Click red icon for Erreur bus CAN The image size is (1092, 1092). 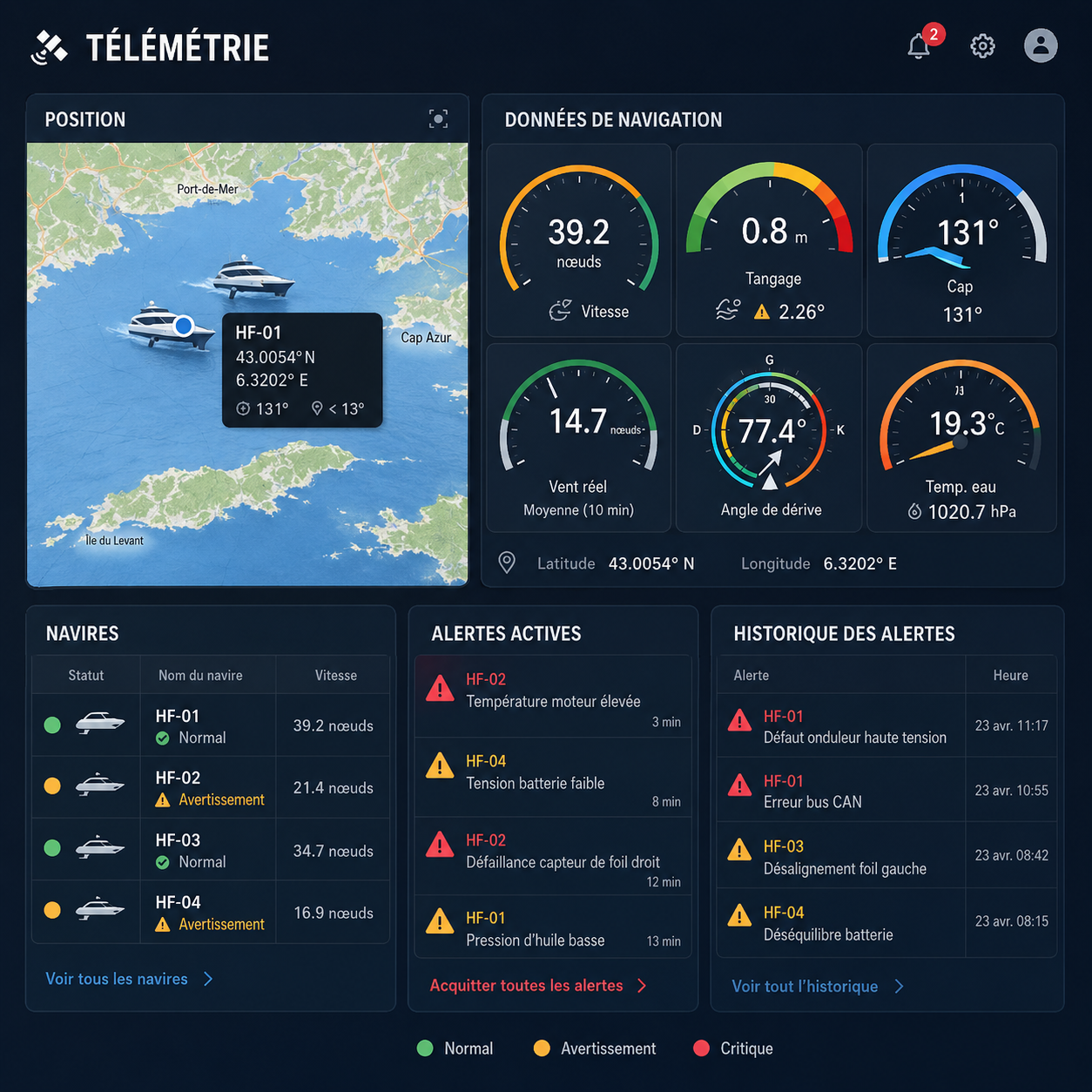tap(739, 785)
